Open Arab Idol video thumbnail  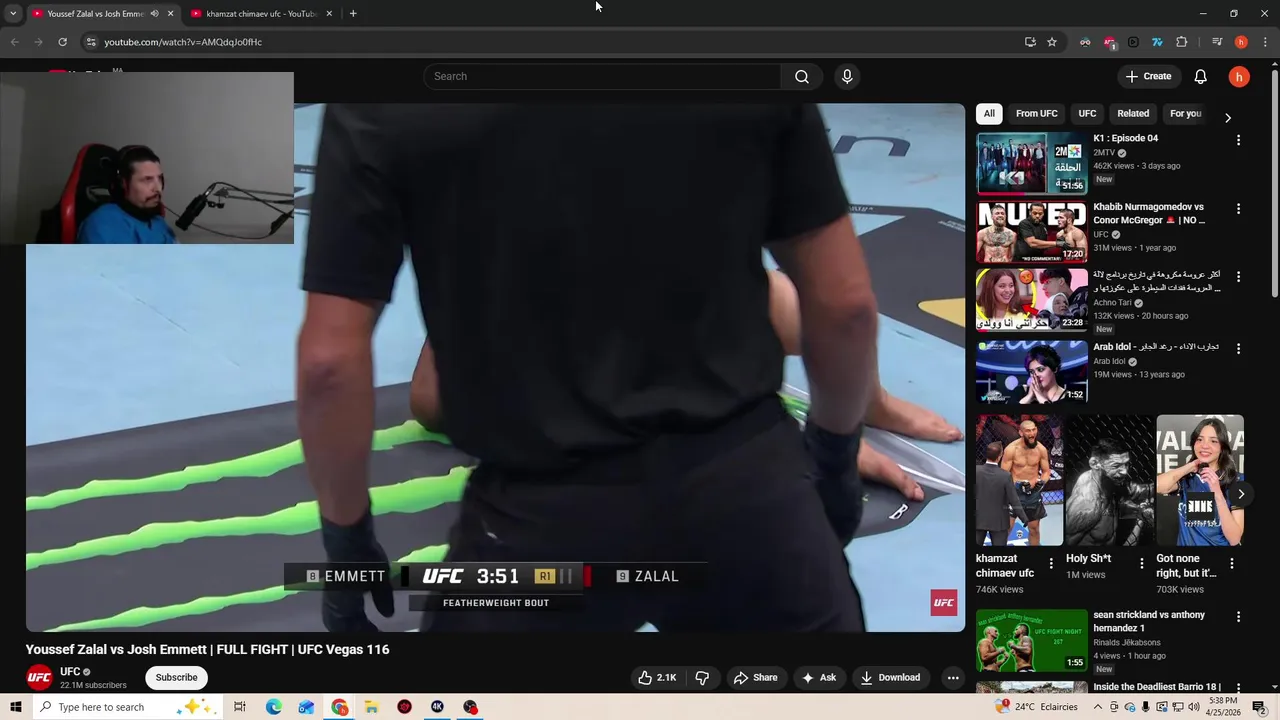click(1031, 372)
